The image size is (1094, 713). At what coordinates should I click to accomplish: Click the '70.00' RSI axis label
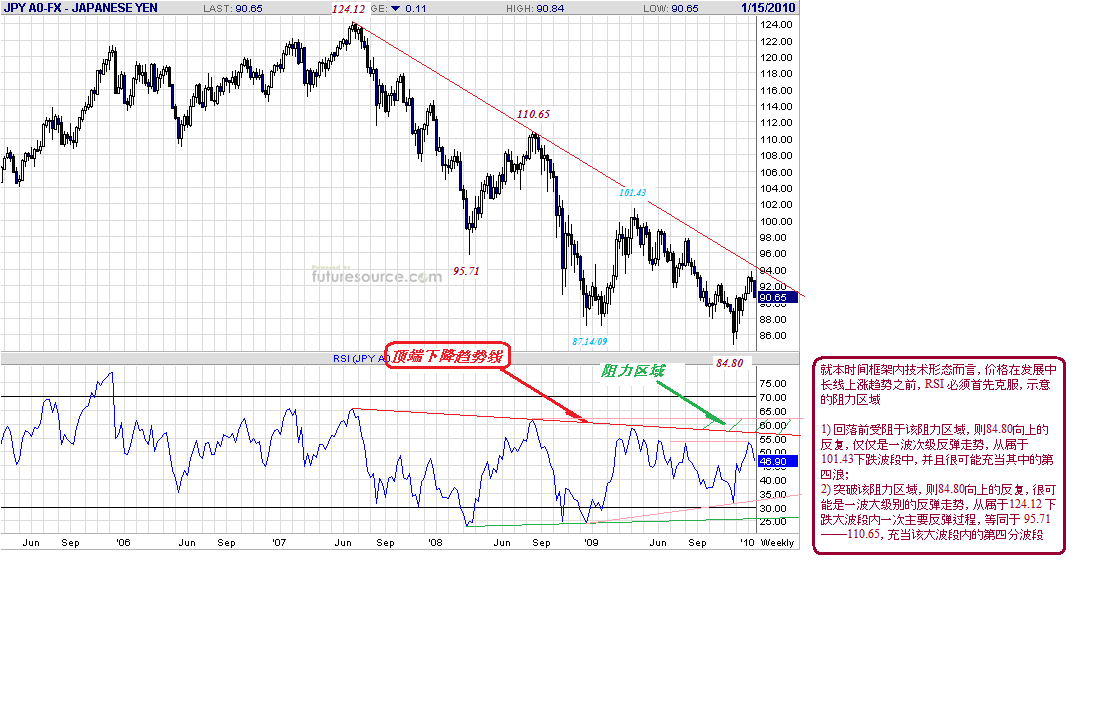pyautogui.click(x=773, y=397)
